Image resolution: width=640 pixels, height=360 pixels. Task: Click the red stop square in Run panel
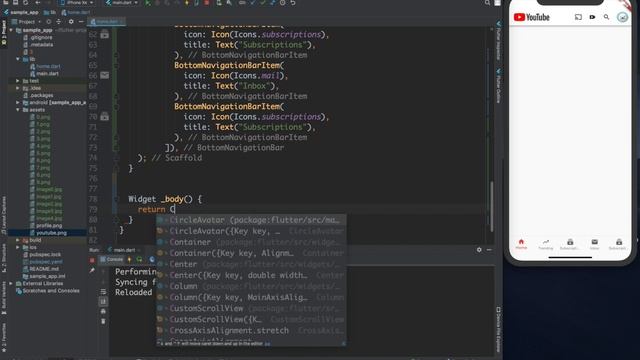coord(92,260)
